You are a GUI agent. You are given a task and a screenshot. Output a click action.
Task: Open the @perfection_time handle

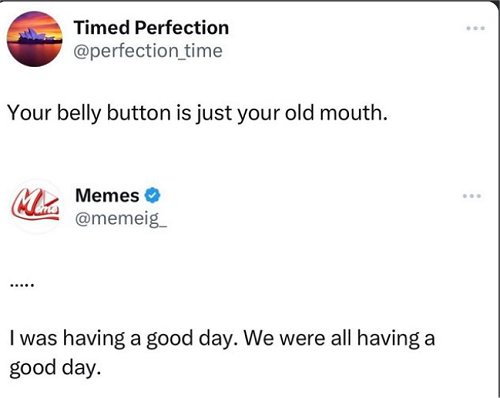148,51
